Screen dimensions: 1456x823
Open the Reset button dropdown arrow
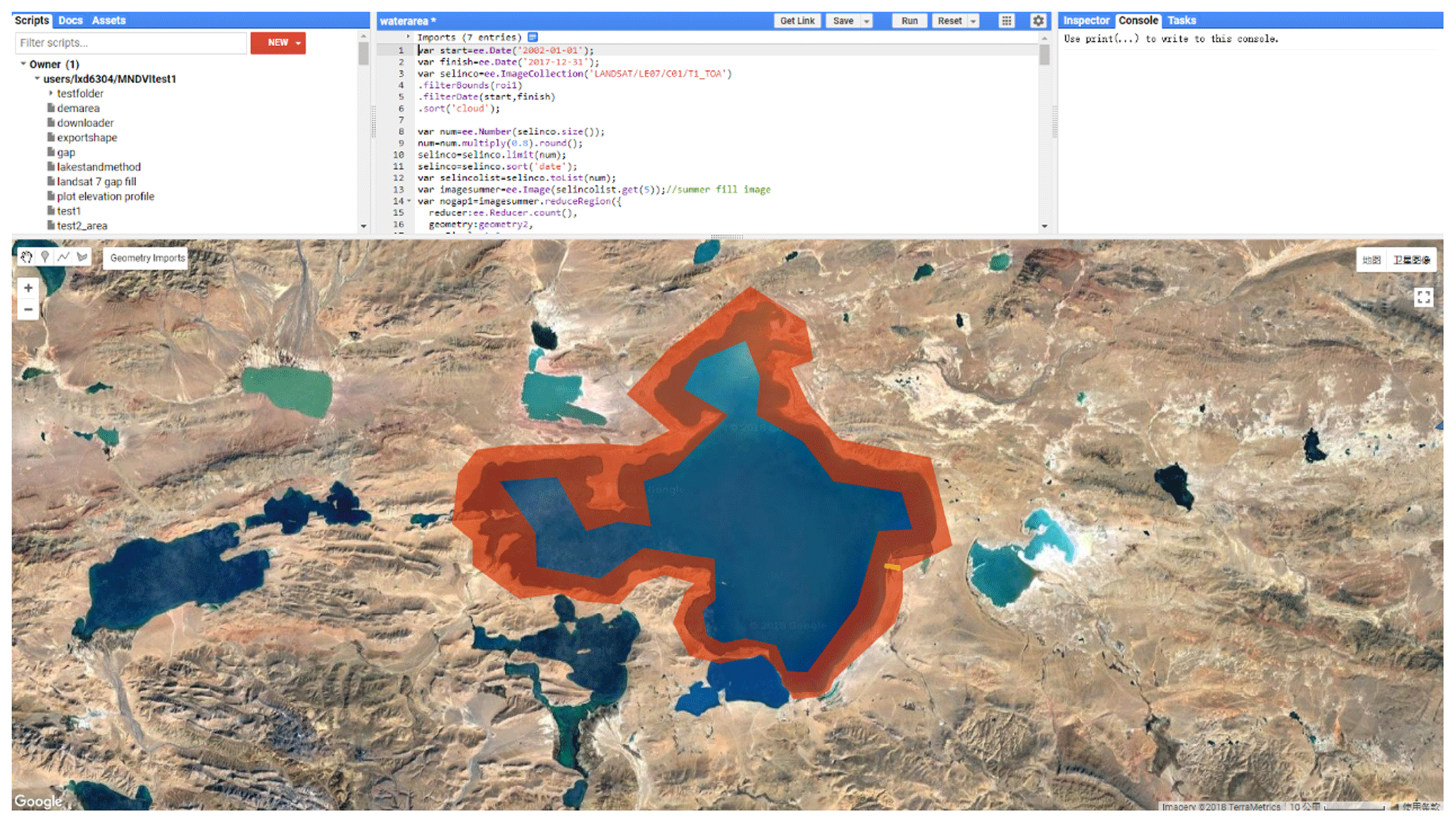click(973, 21)
